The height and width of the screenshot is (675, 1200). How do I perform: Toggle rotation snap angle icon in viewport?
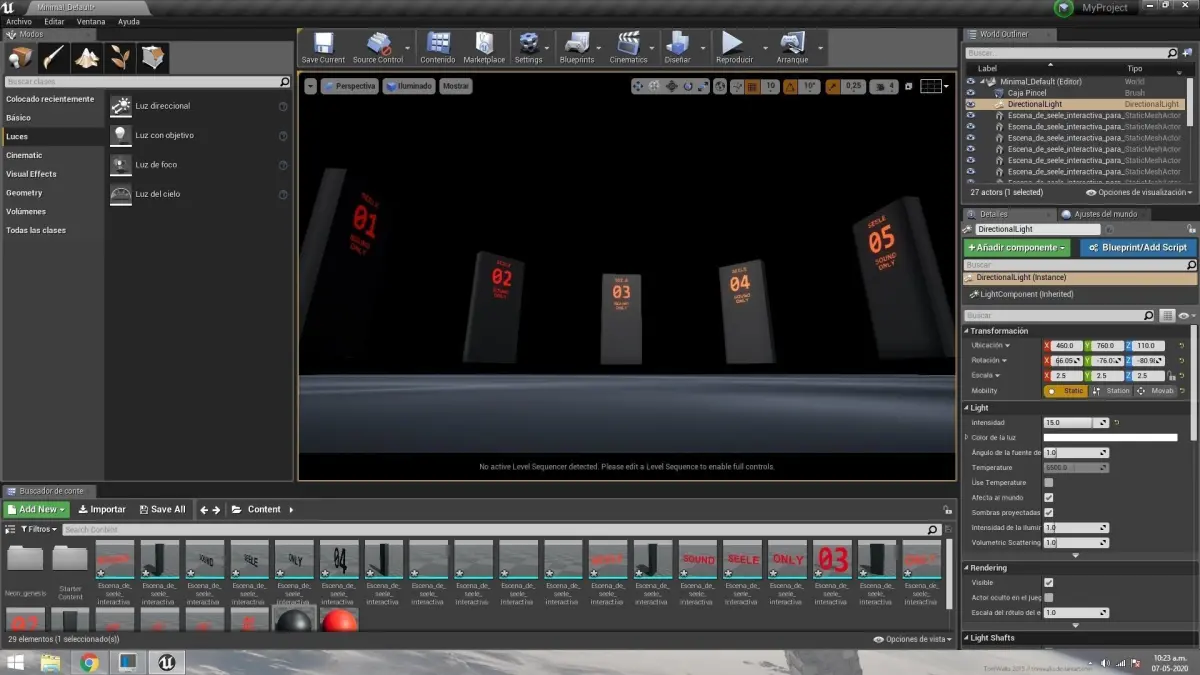tap(790, 87)
